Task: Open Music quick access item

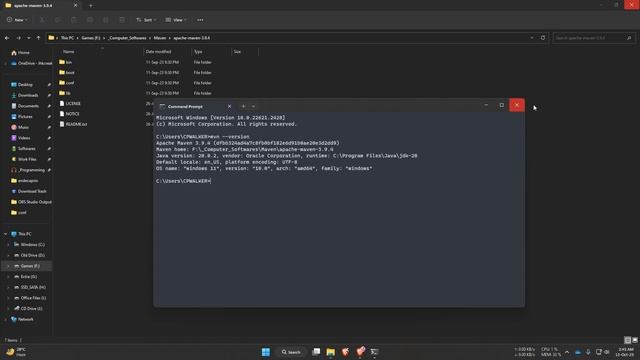Action: 23,127
